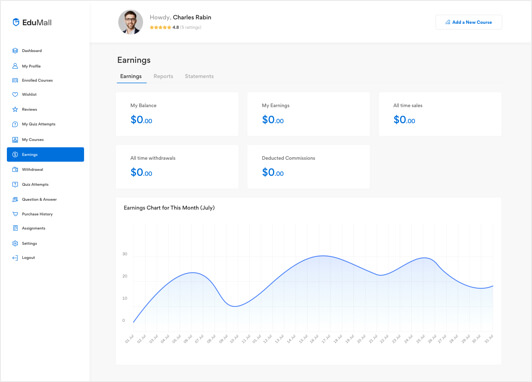Click the My Profile person icon
The height and width of the screenshot is (382, 532).
pyautogui.click(x=15, y=66)
